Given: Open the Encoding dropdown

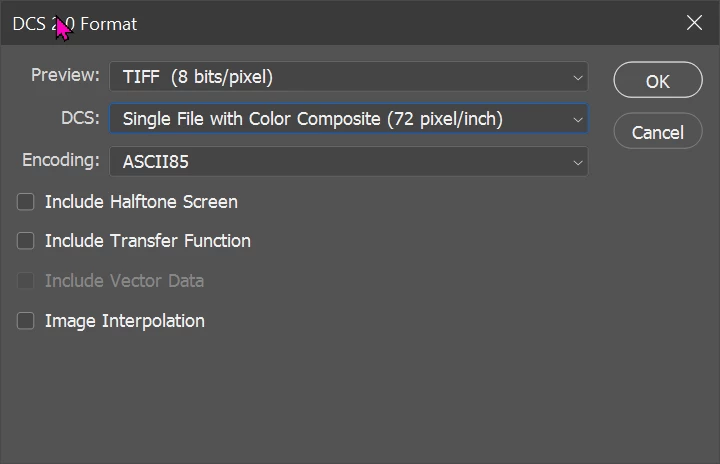Looking at the screenshot, I should pos(348,161).
